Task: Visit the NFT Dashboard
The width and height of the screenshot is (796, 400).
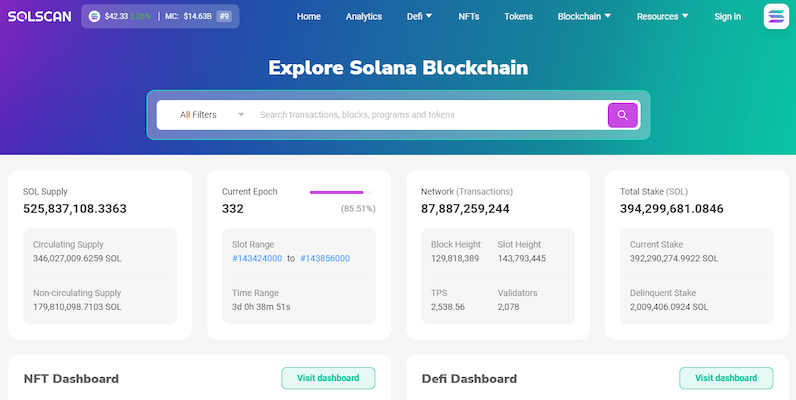Action: [328, 378]
